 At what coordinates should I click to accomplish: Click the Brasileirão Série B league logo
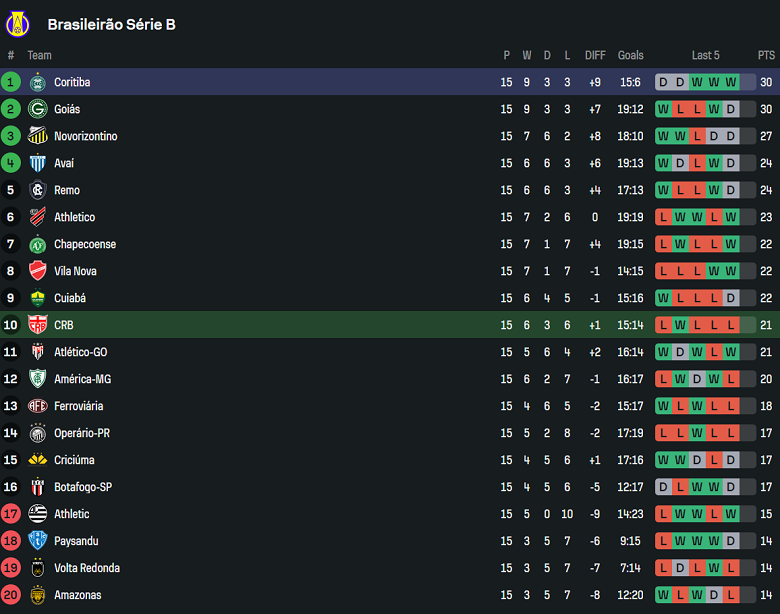[x=19, y=23]
